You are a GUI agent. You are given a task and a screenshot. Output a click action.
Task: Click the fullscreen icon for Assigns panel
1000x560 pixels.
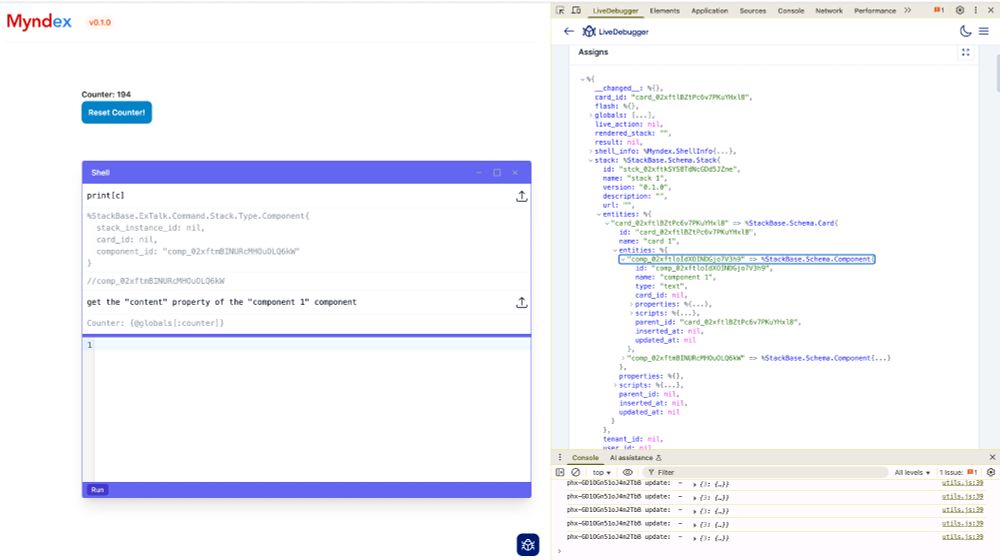coord(966,52)
